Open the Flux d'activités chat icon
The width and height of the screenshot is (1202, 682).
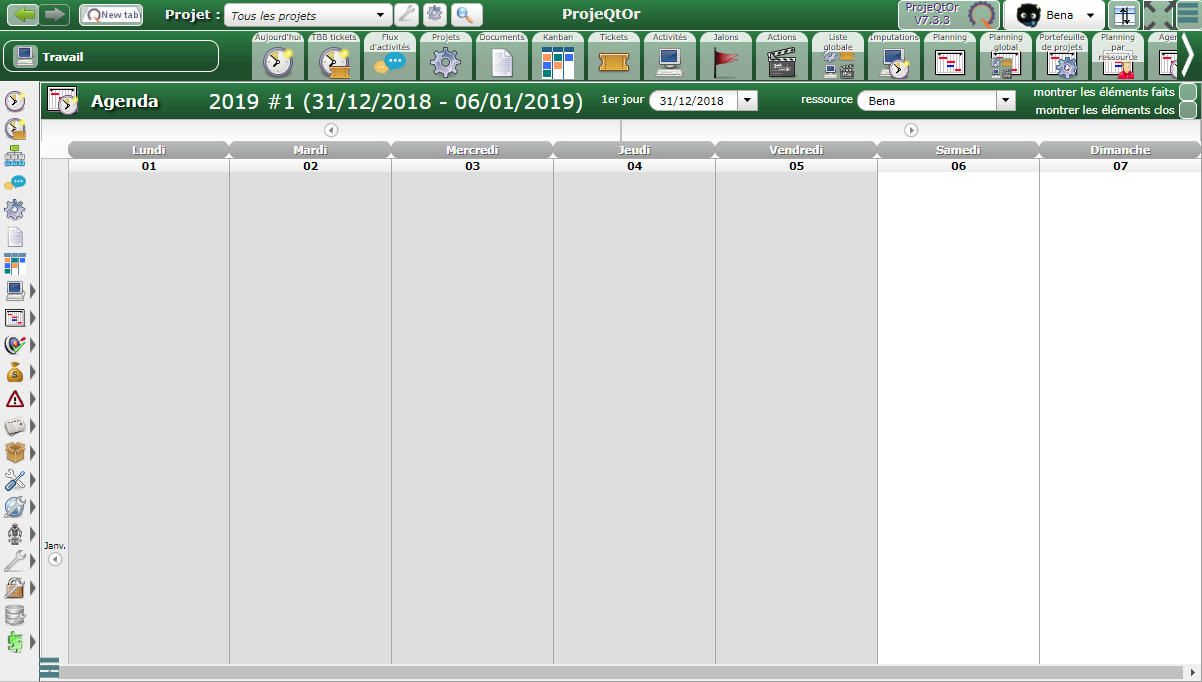390,62
